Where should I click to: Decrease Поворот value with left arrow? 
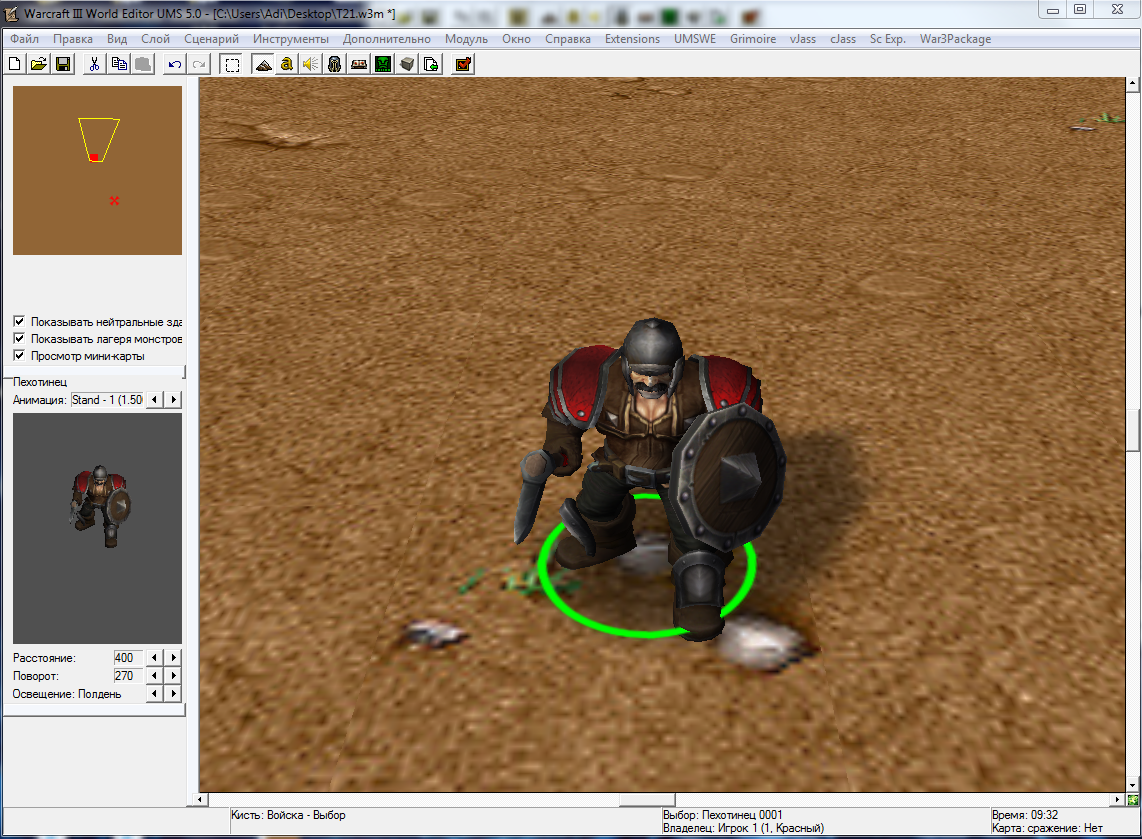154,675
